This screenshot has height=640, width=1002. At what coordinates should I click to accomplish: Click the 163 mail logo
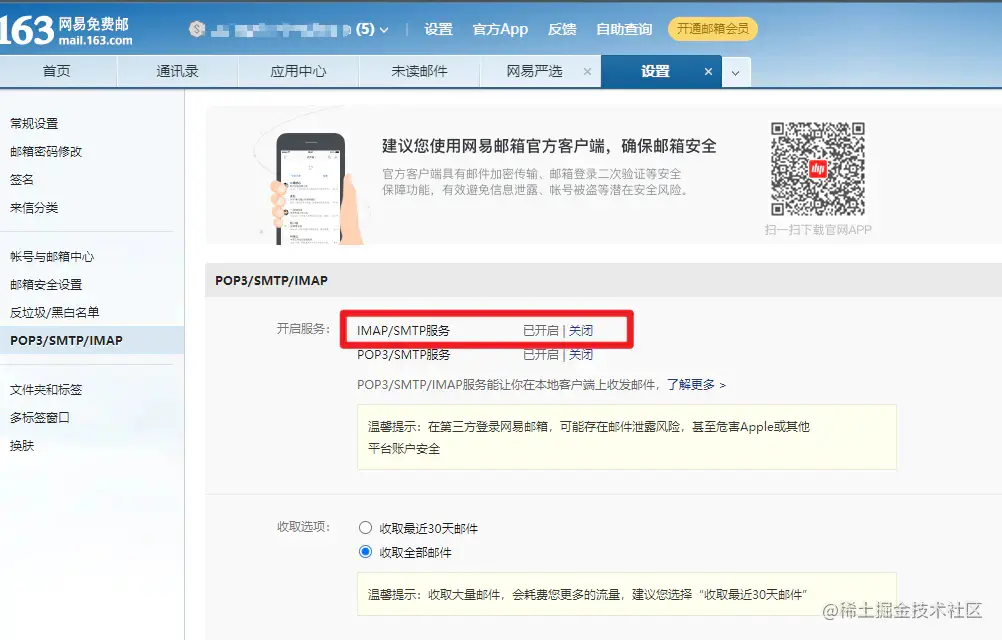coord(66,31)
